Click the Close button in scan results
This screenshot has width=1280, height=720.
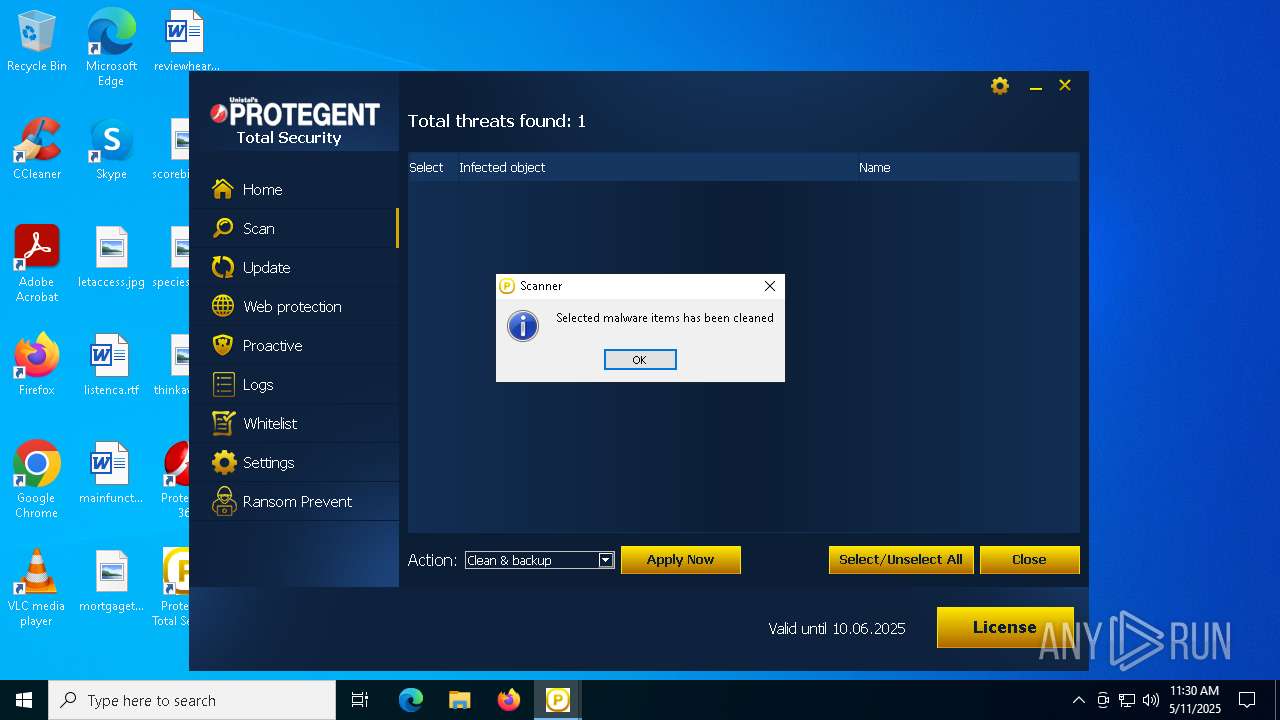click(x=1029, y=560)
